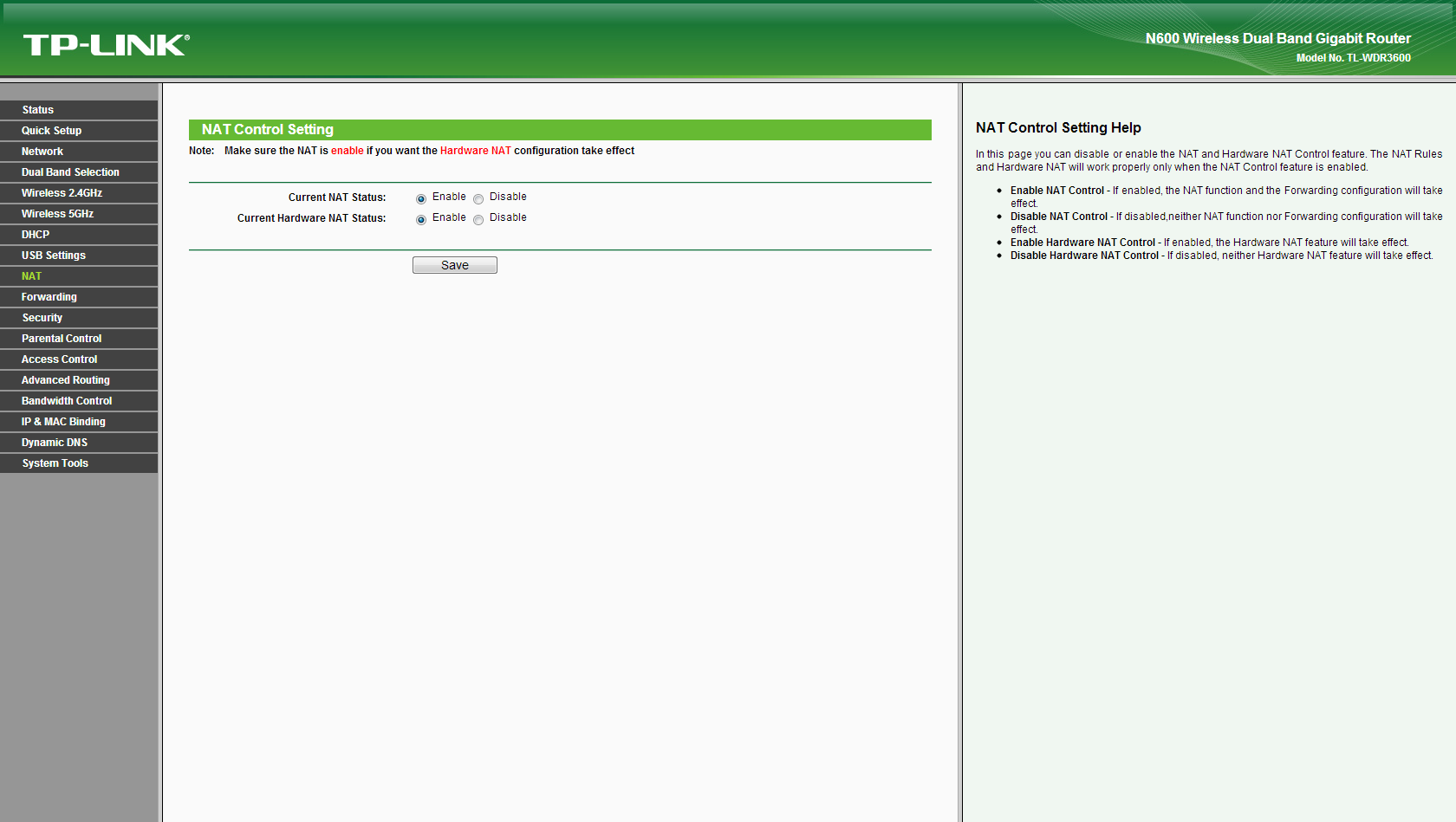Select Enable for Hardware NAT Status

(421, 220)
